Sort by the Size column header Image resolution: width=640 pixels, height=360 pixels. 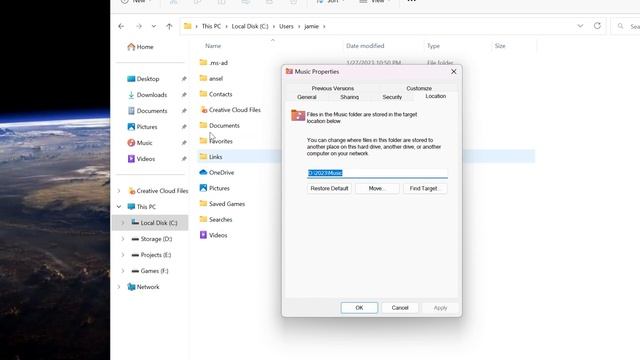coord(500,46)
